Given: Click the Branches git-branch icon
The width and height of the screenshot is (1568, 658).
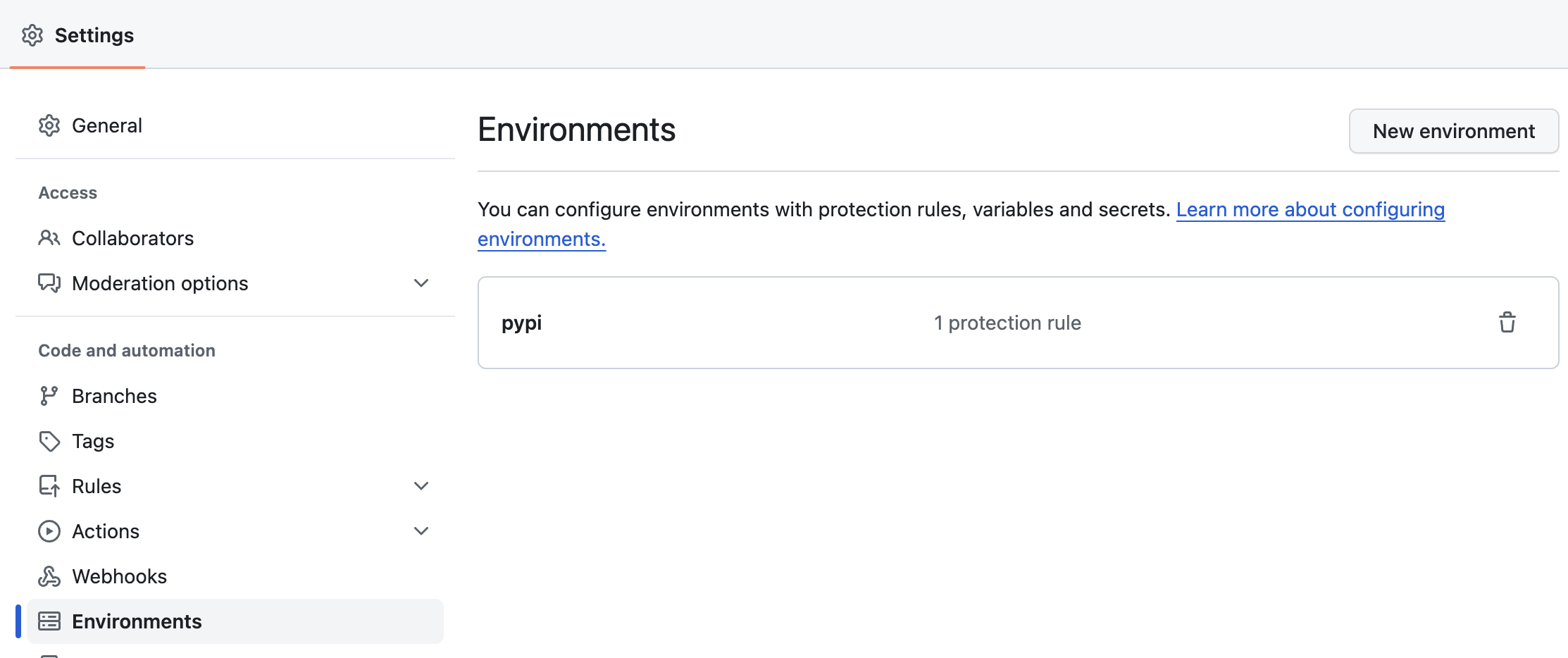Looking at the screenshot, I should pyautogui.click(x=49, y=396).
